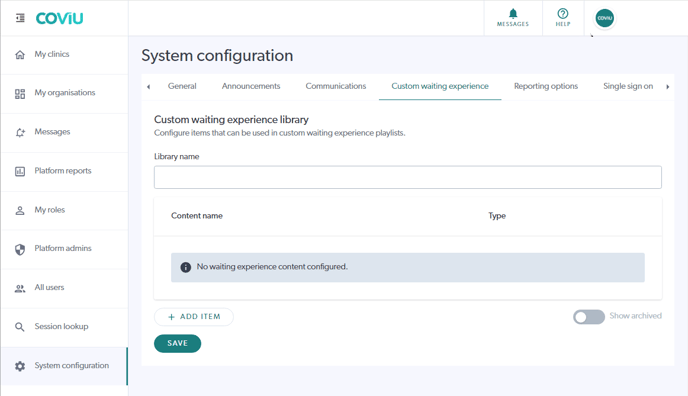Switch to the Reporting options tab
Screen dimensions: 688x396
tap(546, 86)
